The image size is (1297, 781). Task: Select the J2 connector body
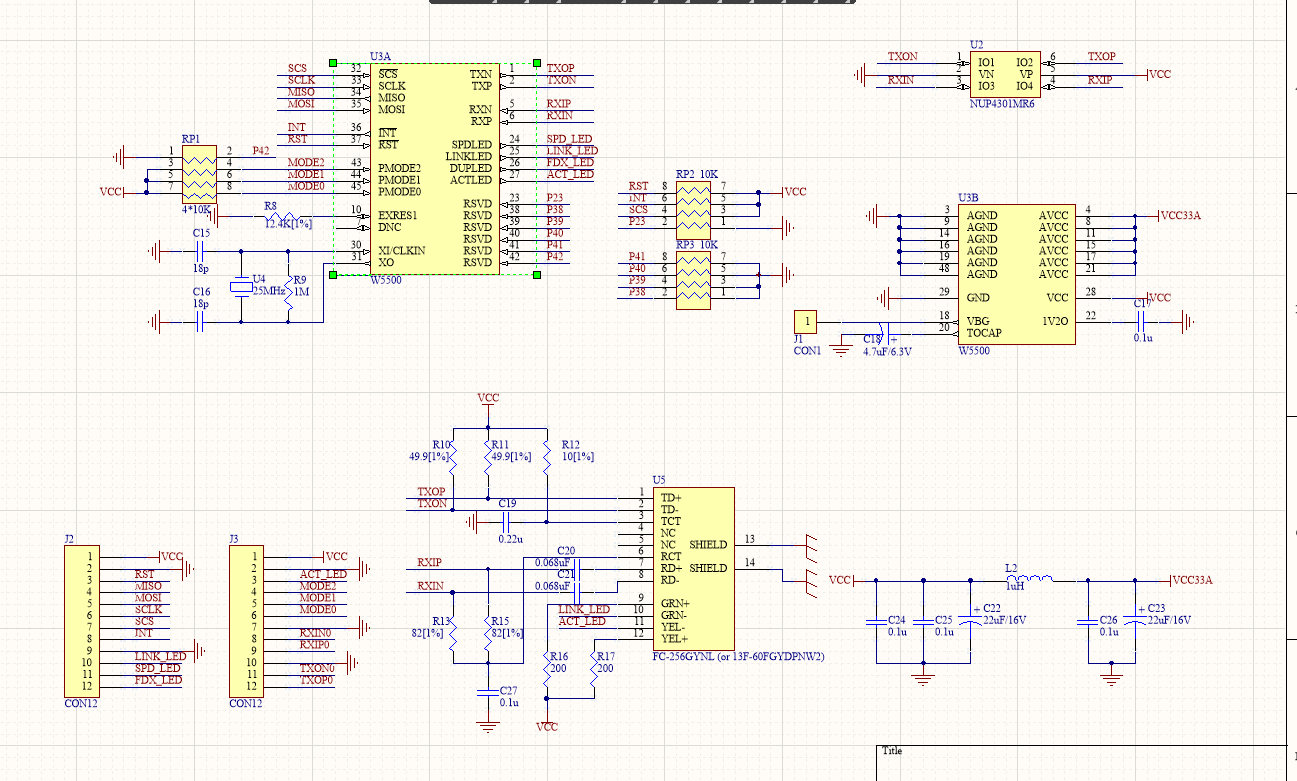(80, 621)
